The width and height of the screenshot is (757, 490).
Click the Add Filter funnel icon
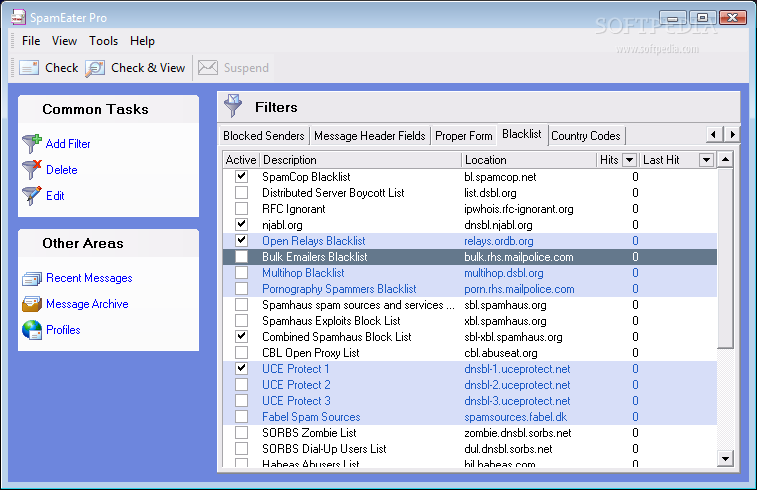click(x=32, y=143)
